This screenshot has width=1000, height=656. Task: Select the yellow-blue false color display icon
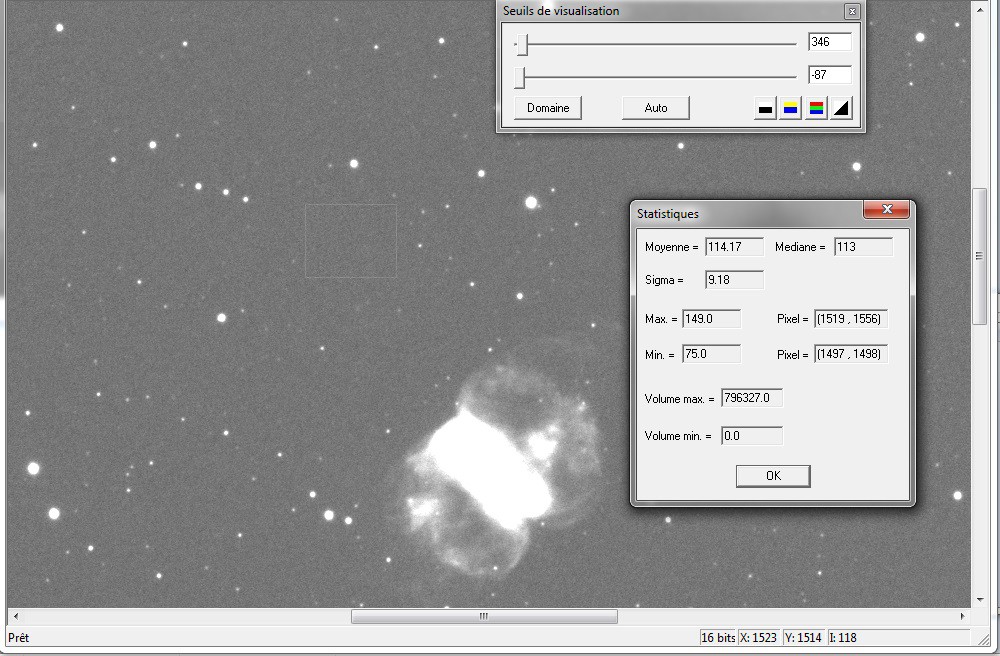(x=789, y=107)
